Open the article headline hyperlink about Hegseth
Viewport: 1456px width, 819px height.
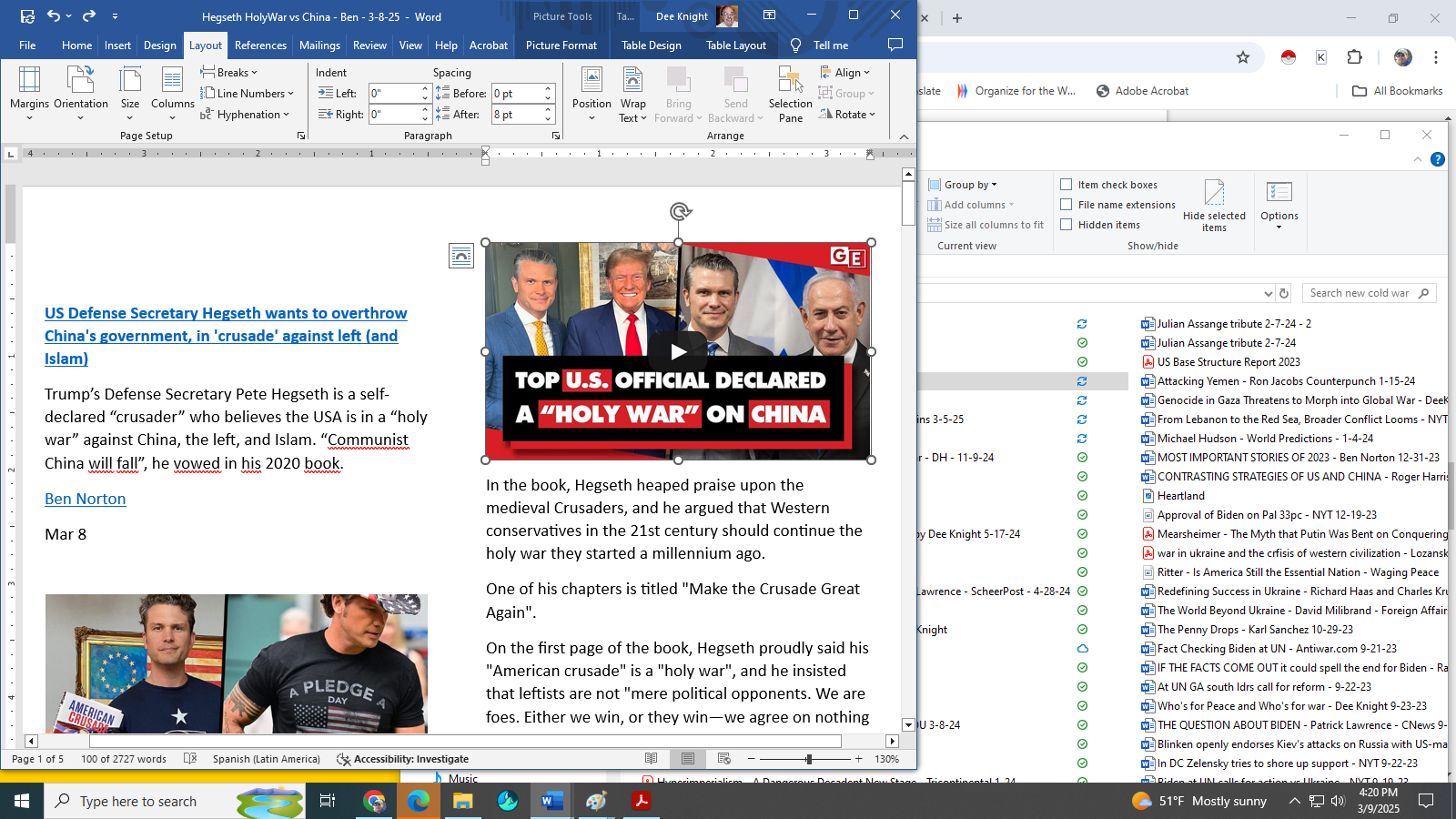point(226,336)
